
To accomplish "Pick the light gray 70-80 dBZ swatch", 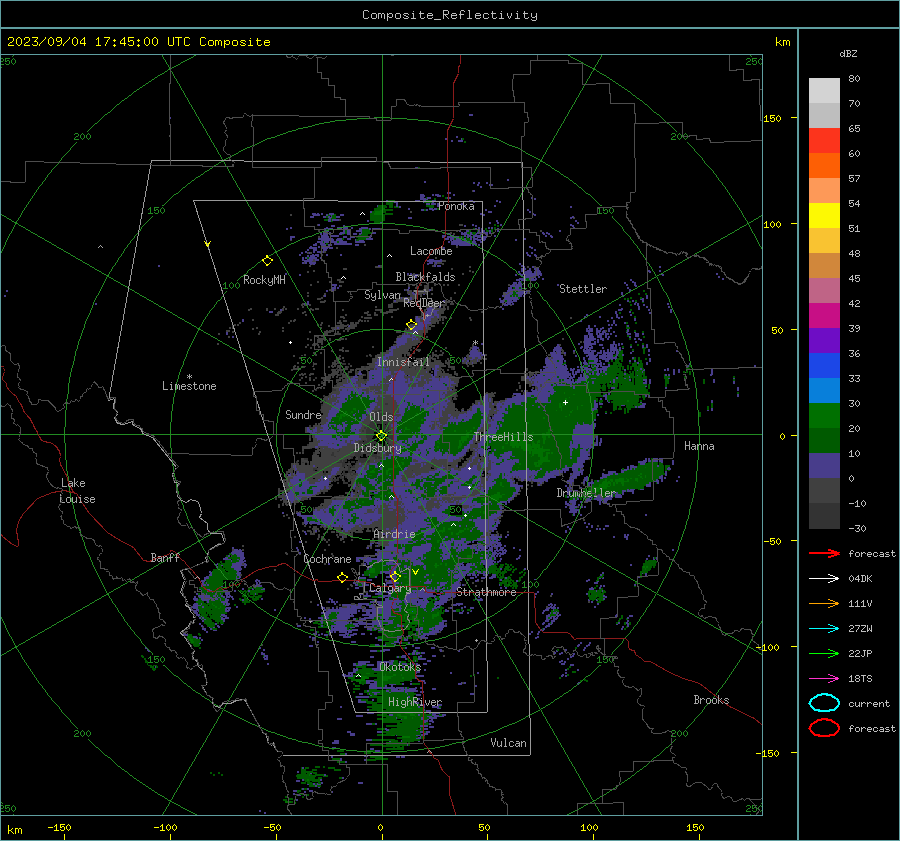I will [x=824, y=91].
